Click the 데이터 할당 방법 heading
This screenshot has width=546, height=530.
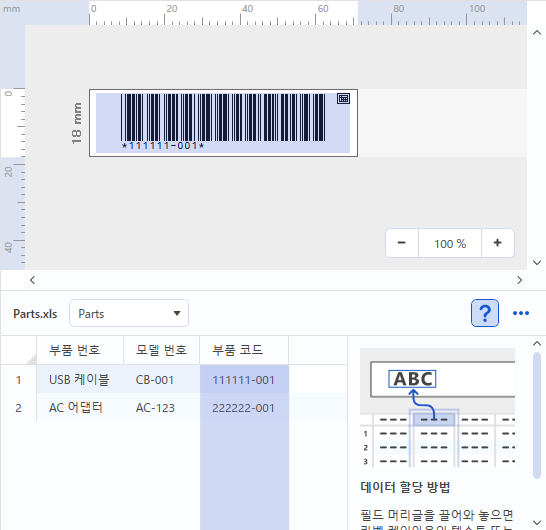[x=405, y=487]
